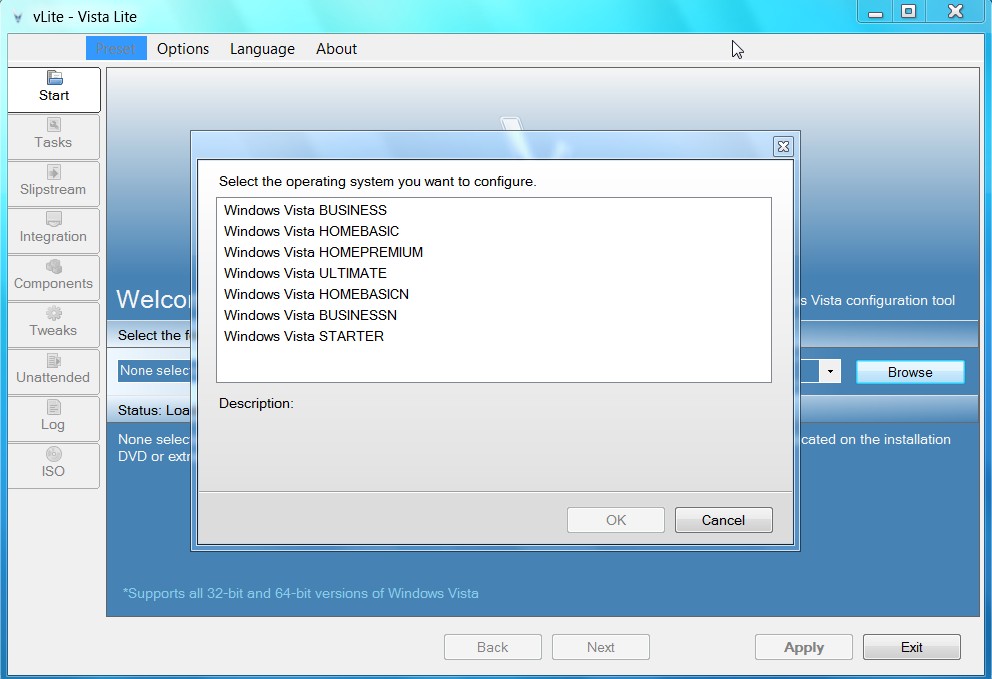The height and width of the screenshot is (679, 992).
Task: Choose Windows Vista HOMEPREMIUM edition
Action: point(323,252)
